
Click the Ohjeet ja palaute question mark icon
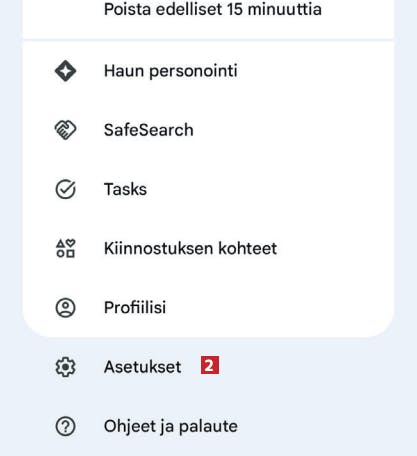click(65, 426)
